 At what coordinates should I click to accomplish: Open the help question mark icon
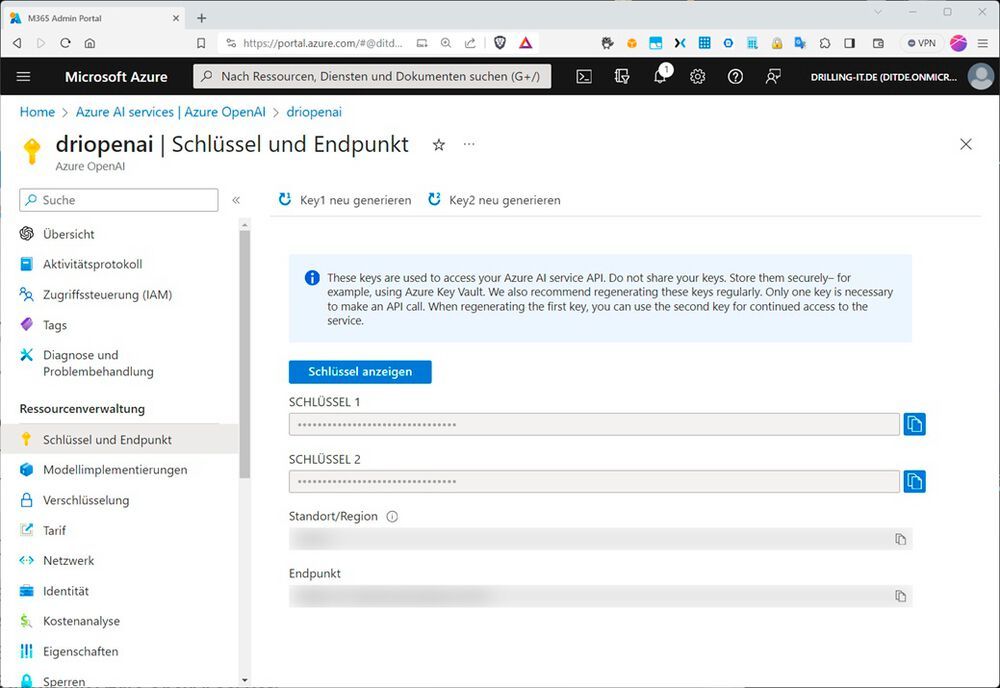[735, 77]
